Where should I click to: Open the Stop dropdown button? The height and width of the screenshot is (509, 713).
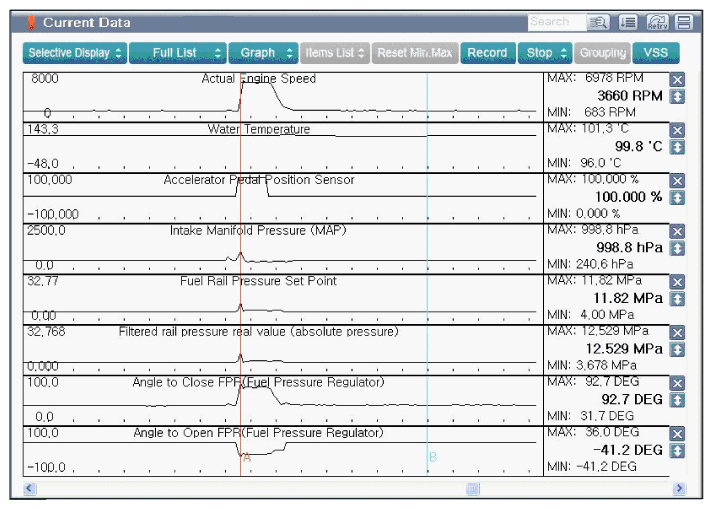tap(545, 53)
